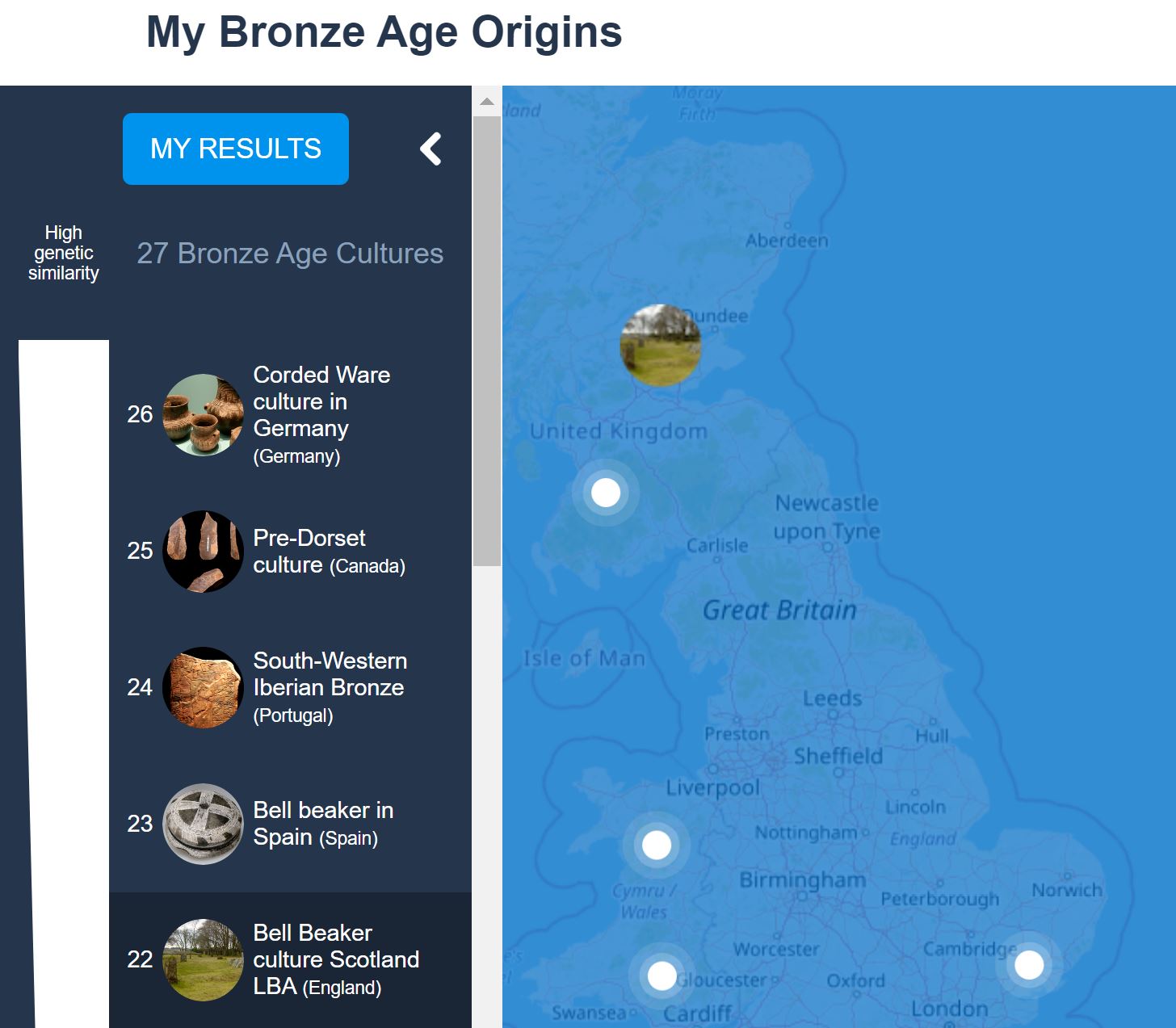The width and height of the screenshot is (1176, 1028).
Task: Click the scrollbar up arrow
Action: pyautogui.click(x=486, y=101)
